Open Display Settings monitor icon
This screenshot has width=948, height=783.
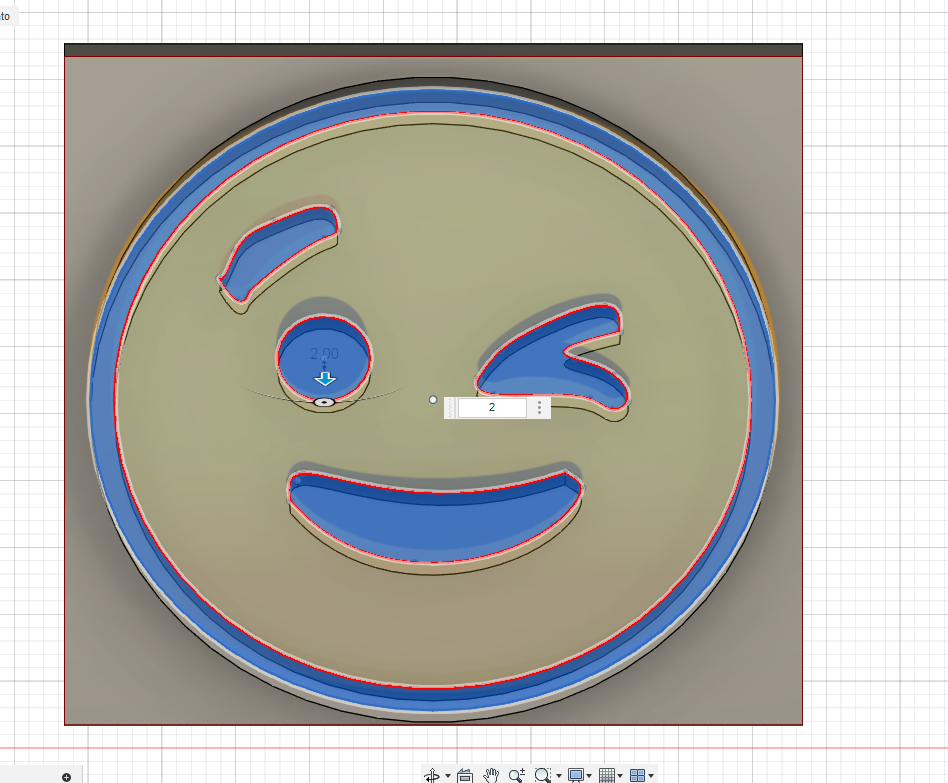point(576,775)
